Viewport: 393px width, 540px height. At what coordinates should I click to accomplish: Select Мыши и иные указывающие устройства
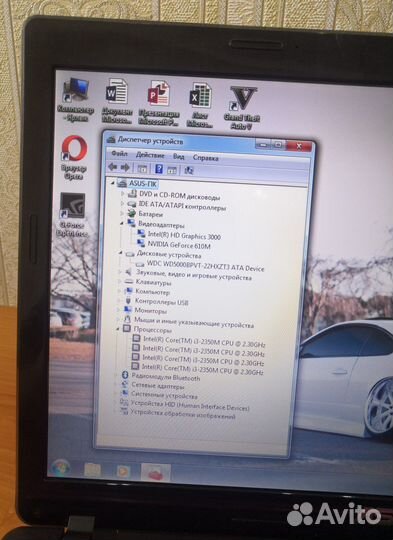(194, 323)
